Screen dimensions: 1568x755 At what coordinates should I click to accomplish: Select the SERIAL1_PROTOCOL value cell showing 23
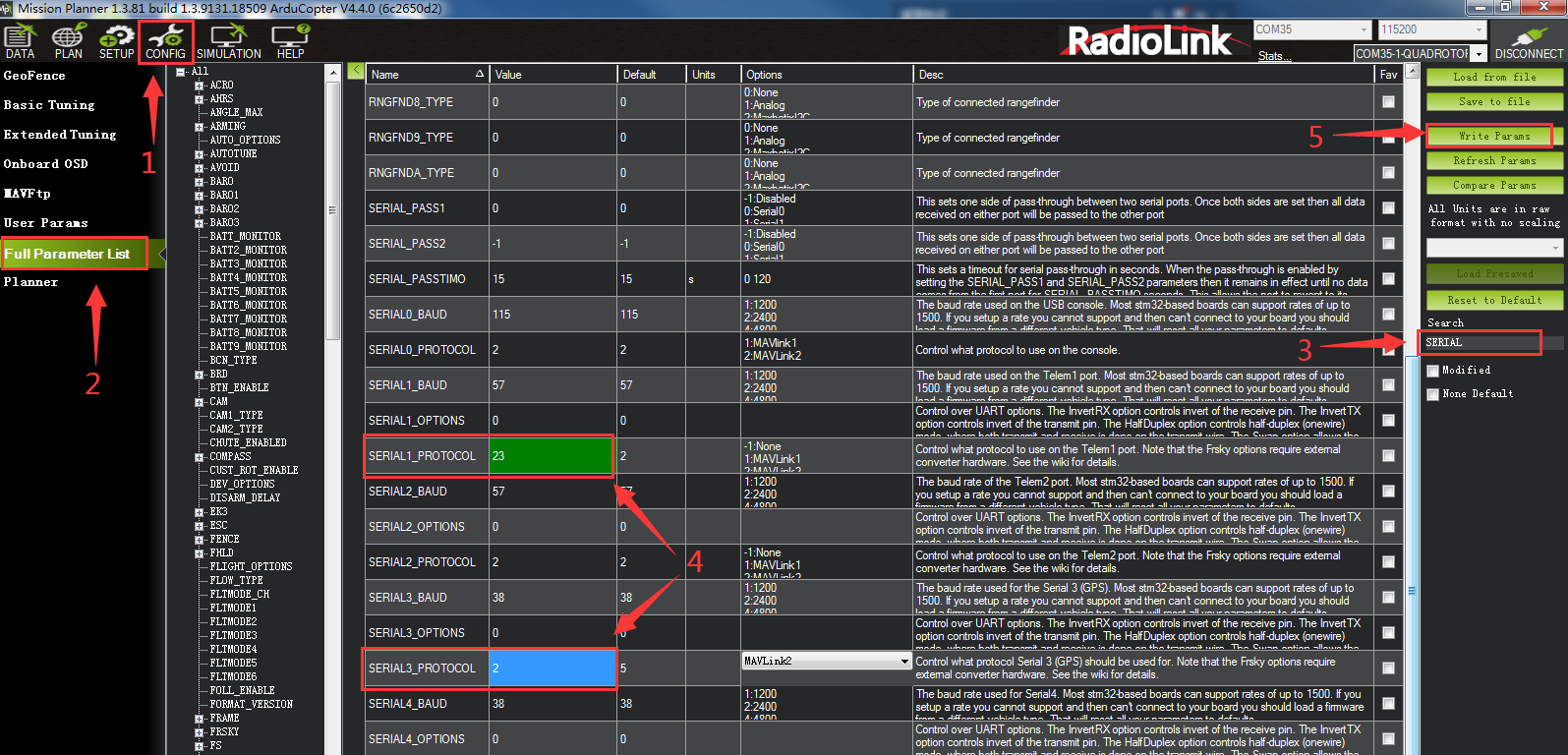pyautogui.click(x=552, y=456)
